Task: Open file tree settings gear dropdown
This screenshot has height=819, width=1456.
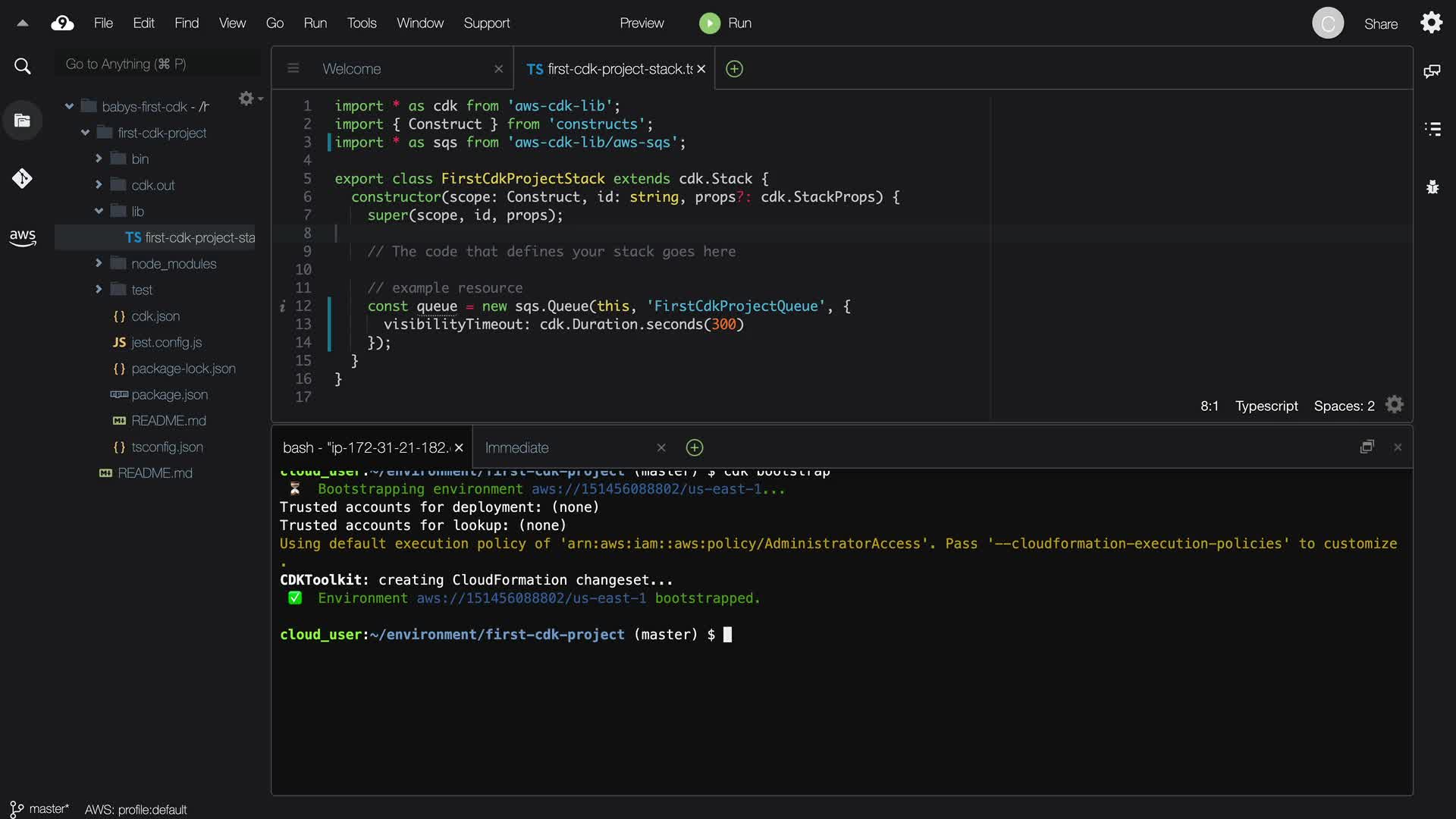Action: click(249, 99)
